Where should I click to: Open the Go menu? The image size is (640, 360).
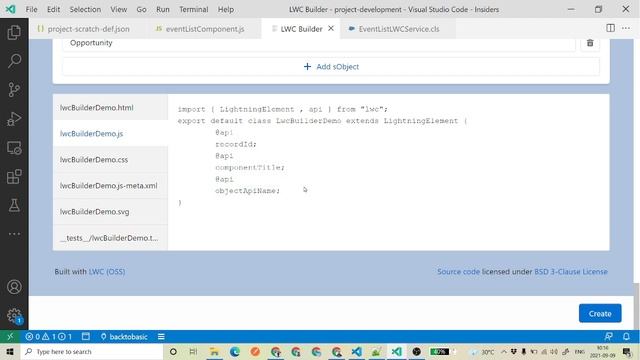(141, 9)
